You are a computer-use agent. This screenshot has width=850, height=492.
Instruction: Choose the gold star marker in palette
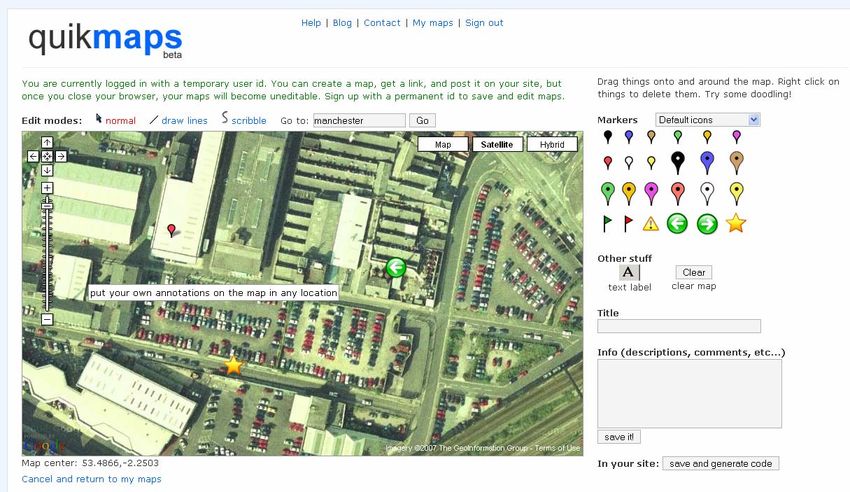coord(736,223)
